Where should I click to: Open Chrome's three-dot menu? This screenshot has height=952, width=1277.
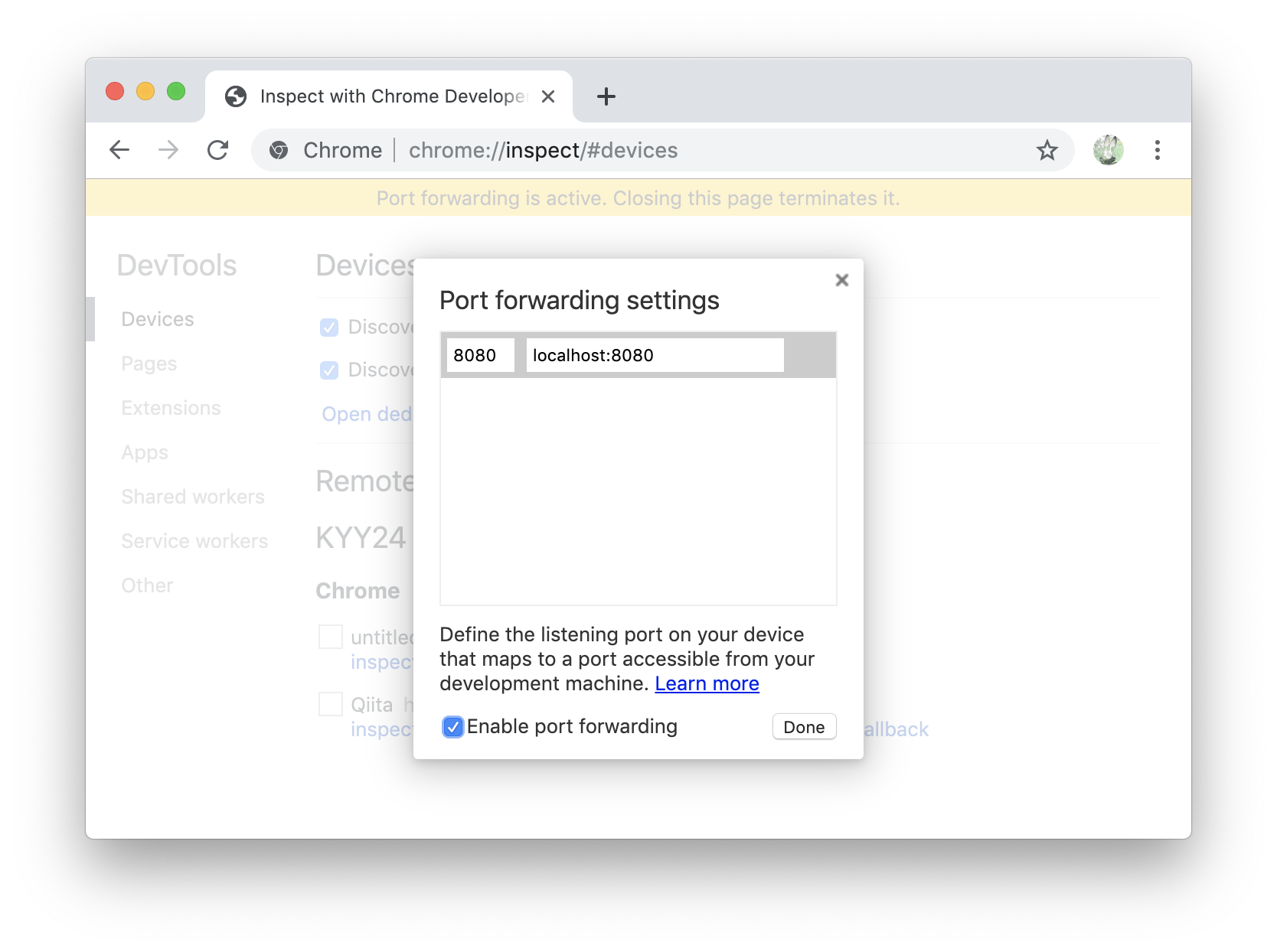[x=1158, y=150]
